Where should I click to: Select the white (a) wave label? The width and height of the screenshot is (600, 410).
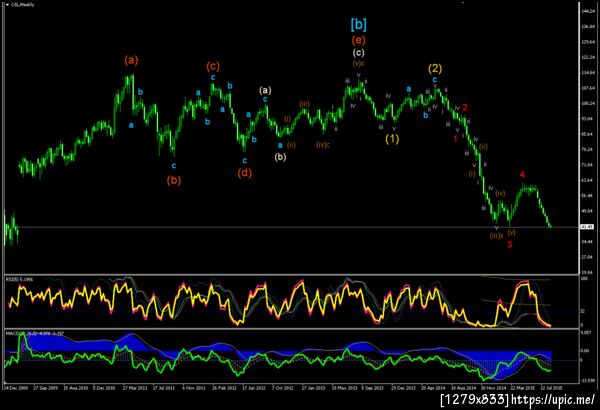point(265,90)
